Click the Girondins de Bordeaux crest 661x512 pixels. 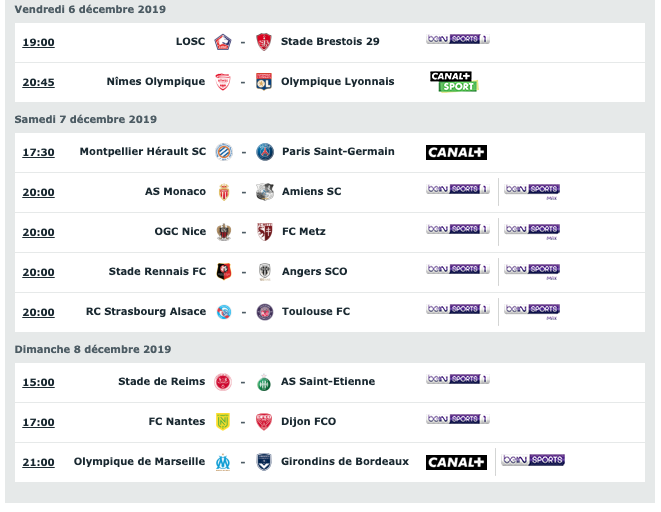click(264, 462)
